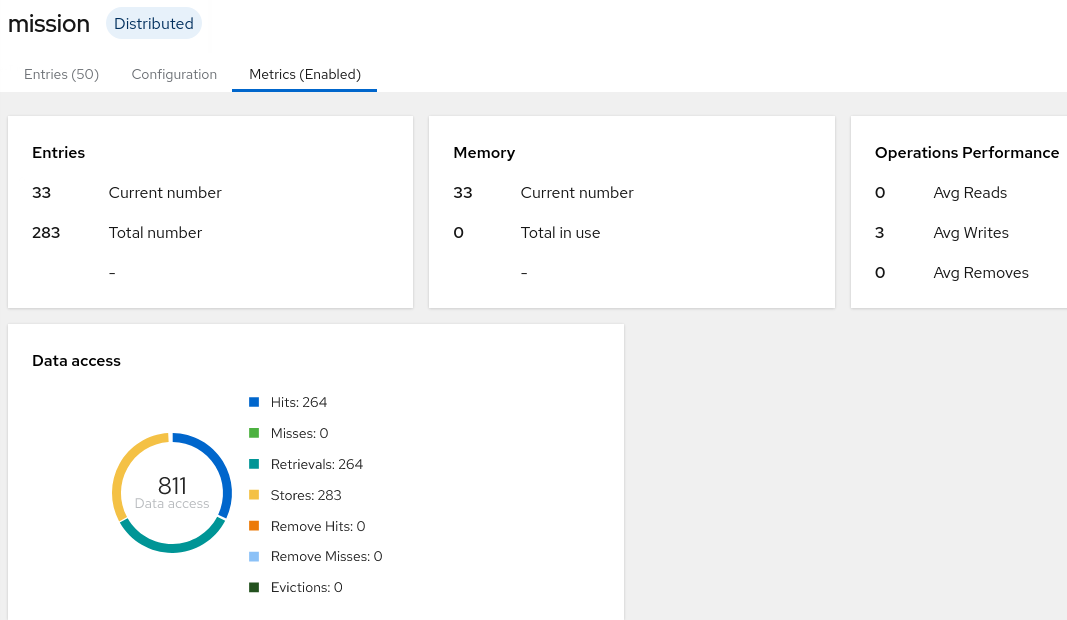Click the Distributed cache type badge
The width and height of the screenshot is (1067, 620).
[154, 24]
